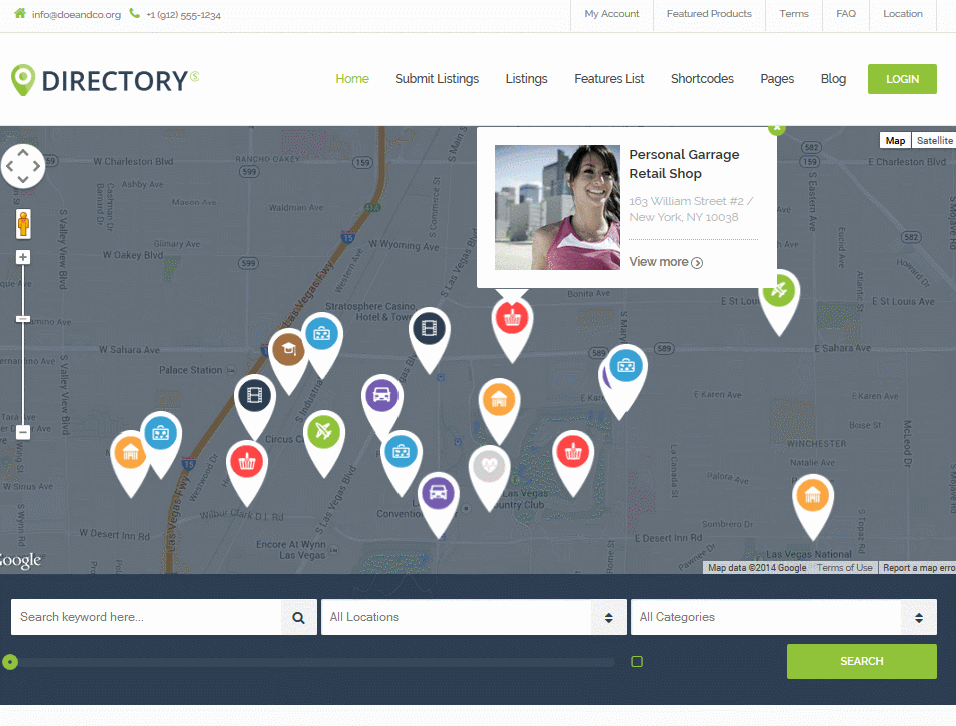Click the search distance slider track
This screenshot has width=956, height=726.
(311, 662)
